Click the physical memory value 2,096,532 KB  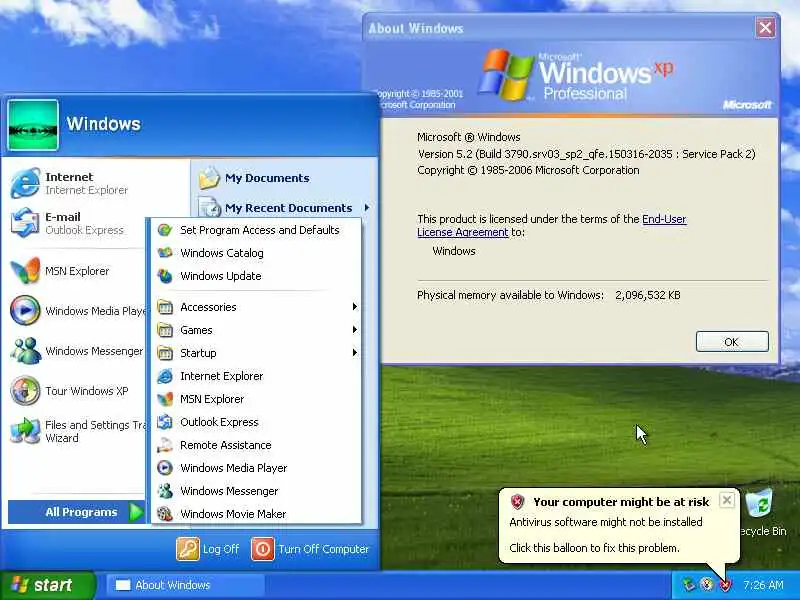tap(647, 295)
